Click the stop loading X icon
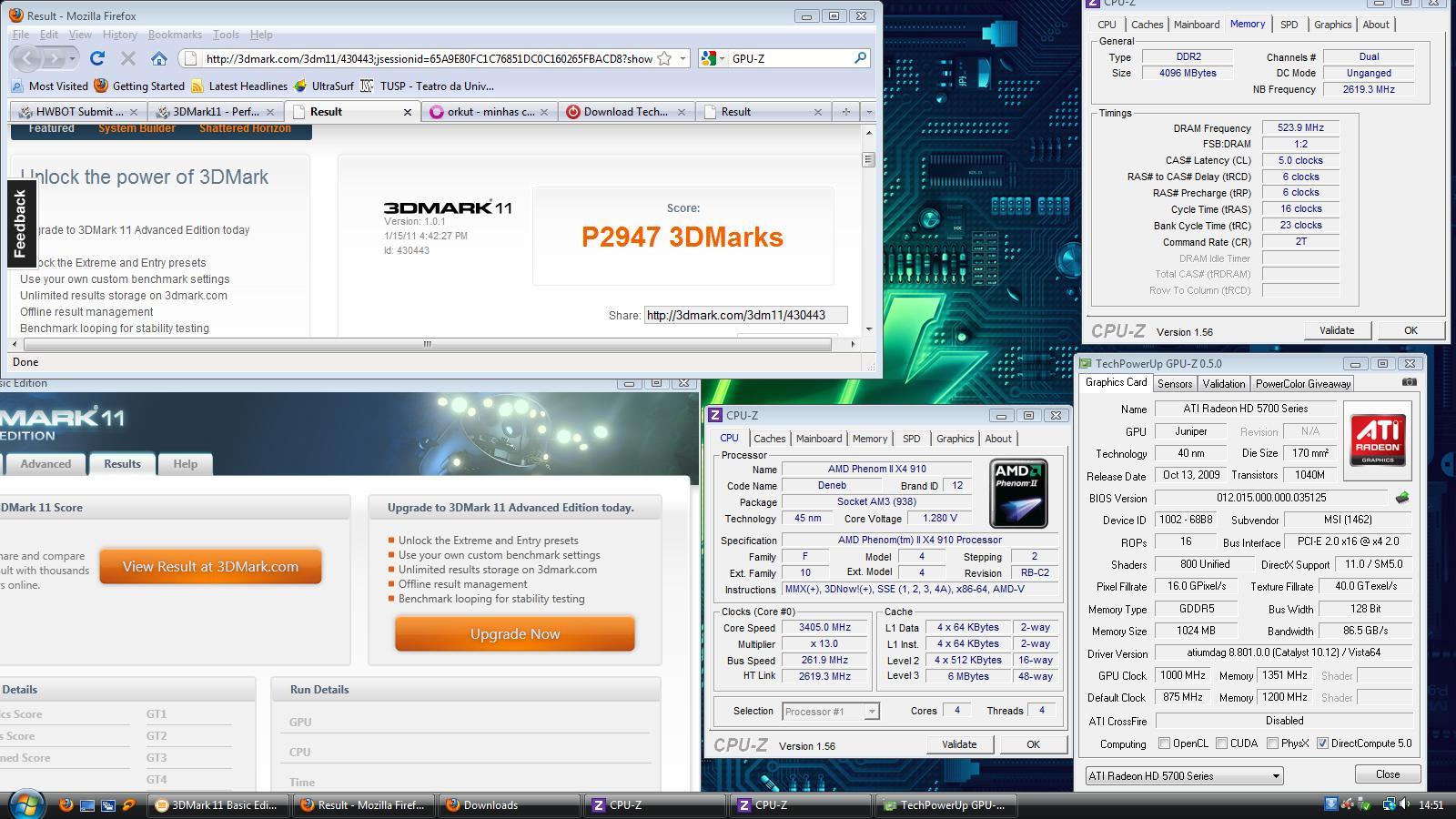 point(128,58)
